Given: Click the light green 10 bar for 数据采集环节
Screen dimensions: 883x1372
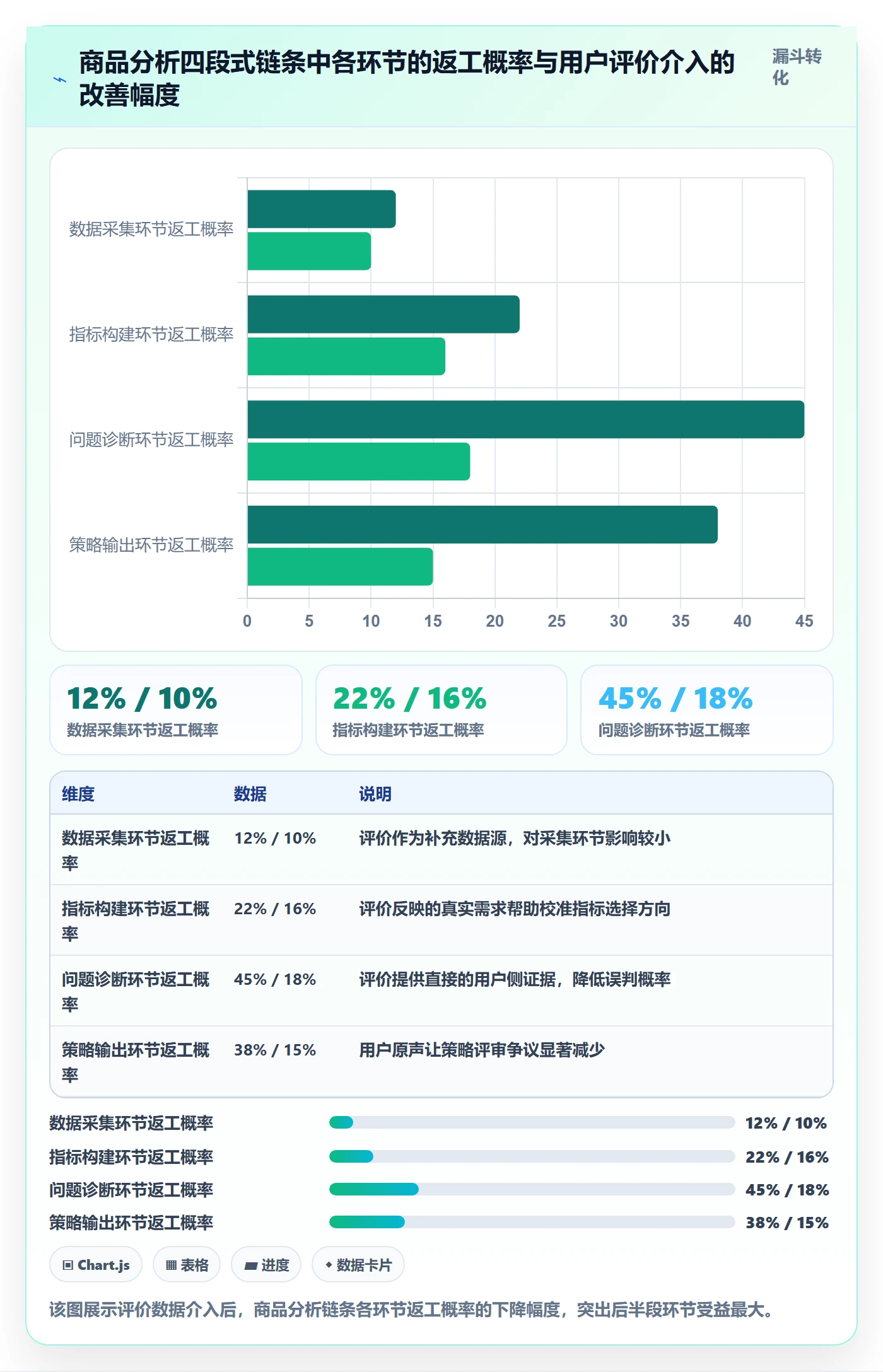Looking at the screenshot, I should point(309,251).
